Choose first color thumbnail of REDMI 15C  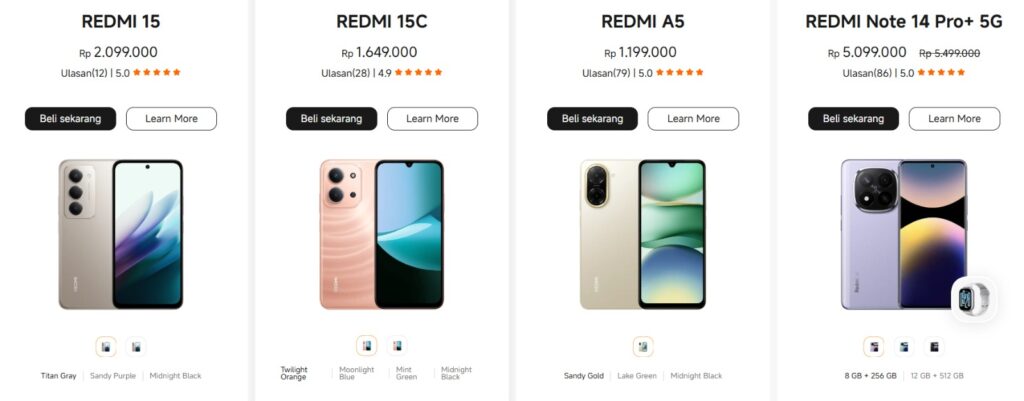click(367, 346)
